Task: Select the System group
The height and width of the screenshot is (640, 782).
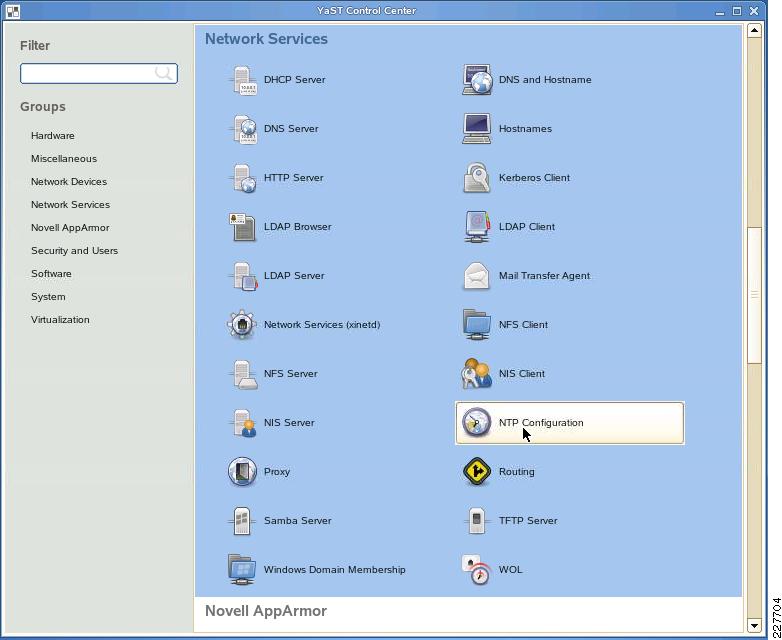Action: pyautogui.click(x=48, y=296)
